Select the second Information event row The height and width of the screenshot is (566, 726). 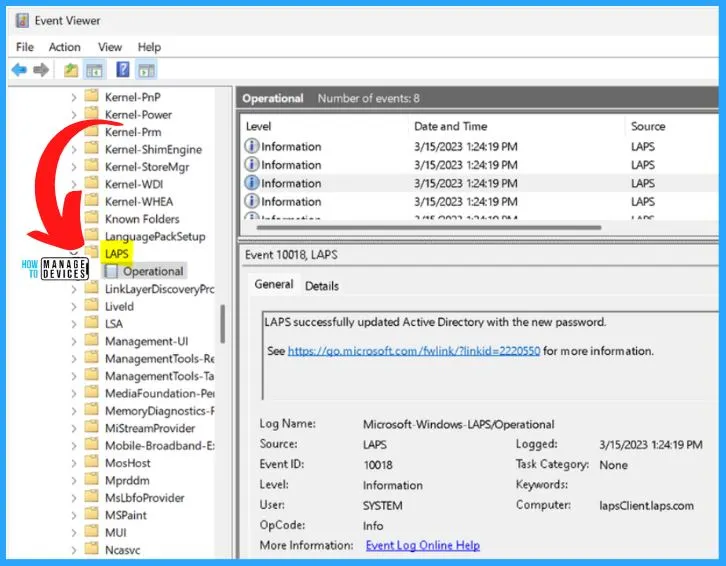pyautogui.click(x=479, y=165)
